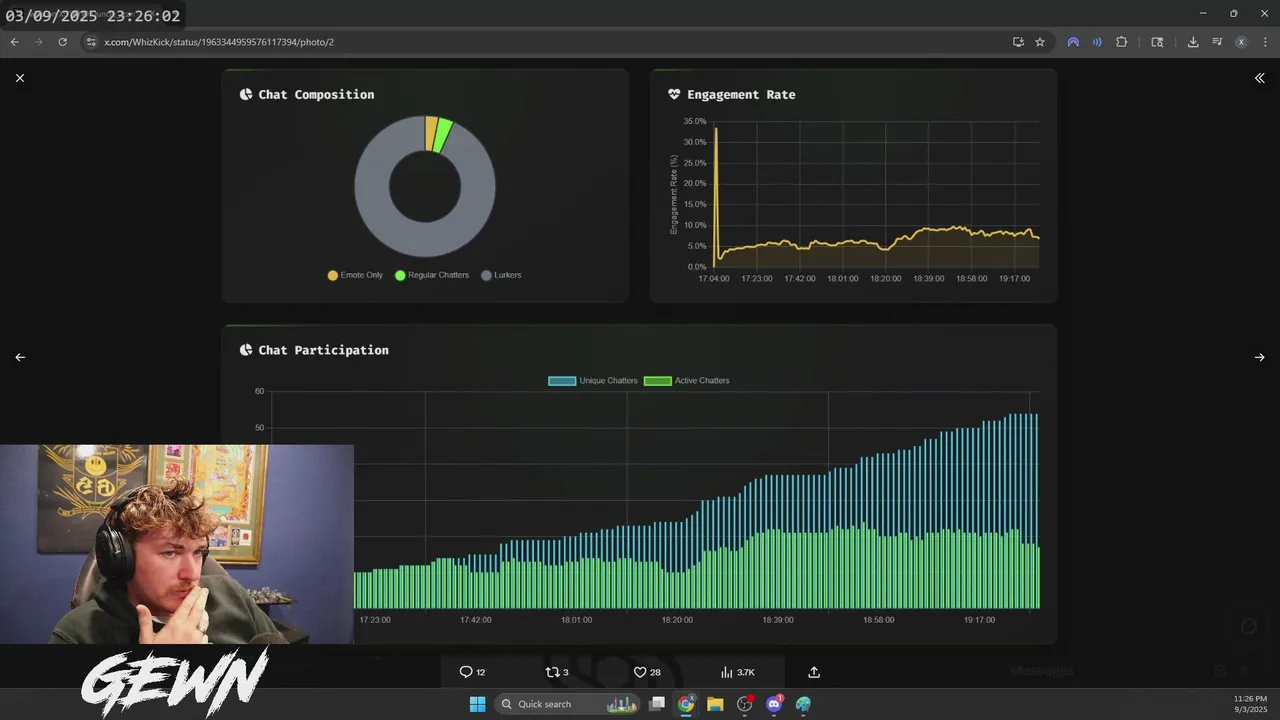Viewport: 1280px width, 720px height.
Task: Repost the tweet with retweet icon
Action: 557,672
